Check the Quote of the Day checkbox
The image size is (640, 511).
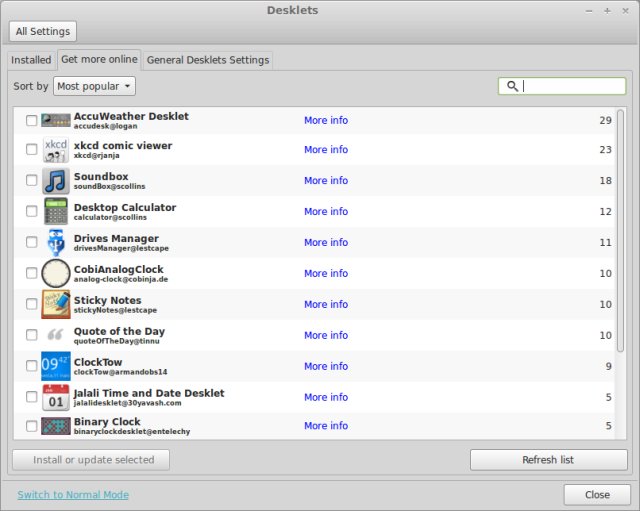(x=32, y=335)
